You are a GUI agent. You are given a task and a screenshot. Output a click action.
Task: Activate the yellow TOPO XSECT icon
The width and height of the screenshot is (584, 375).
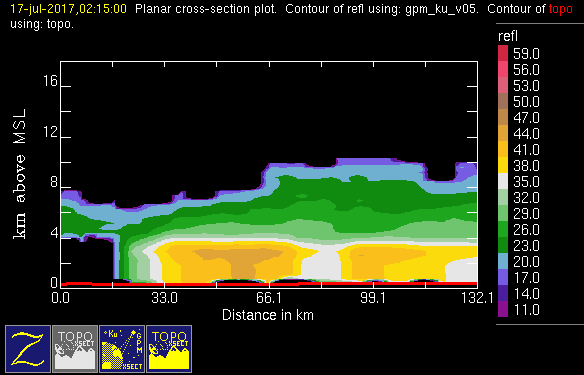coord(169,349)
